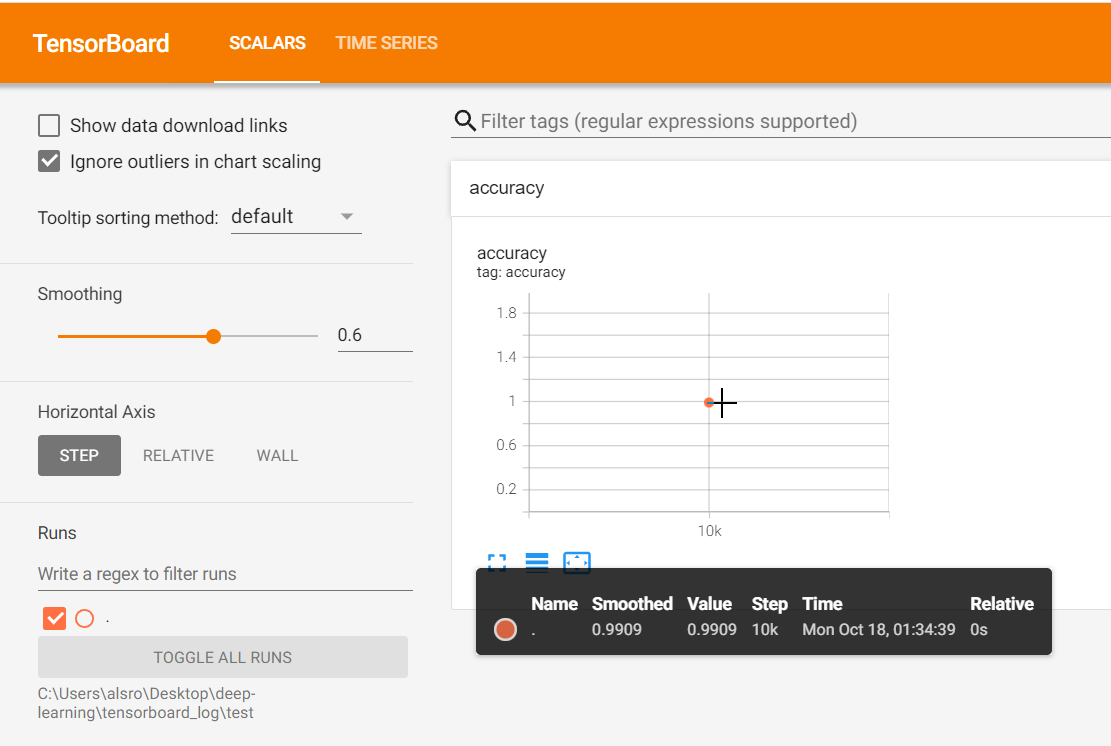The height and width of the screenshot is (746, 1111).
Task: Click the TensorBoard logo title
Action: 101,43
